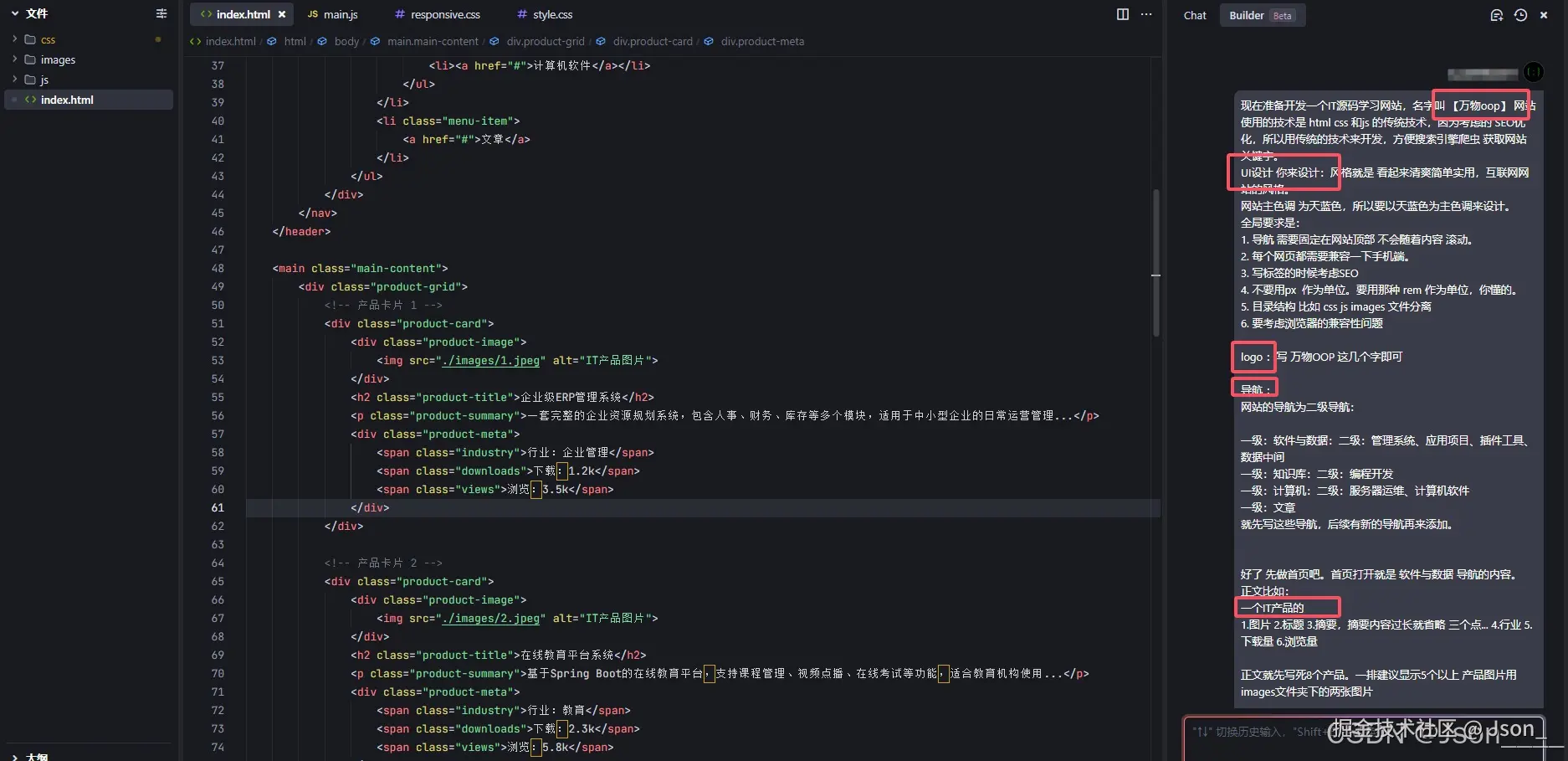Image resolution: width=1568 pixels, height=761 pixels.
Task: Switch to the index.html editor tab
Action: coord(243,14)
